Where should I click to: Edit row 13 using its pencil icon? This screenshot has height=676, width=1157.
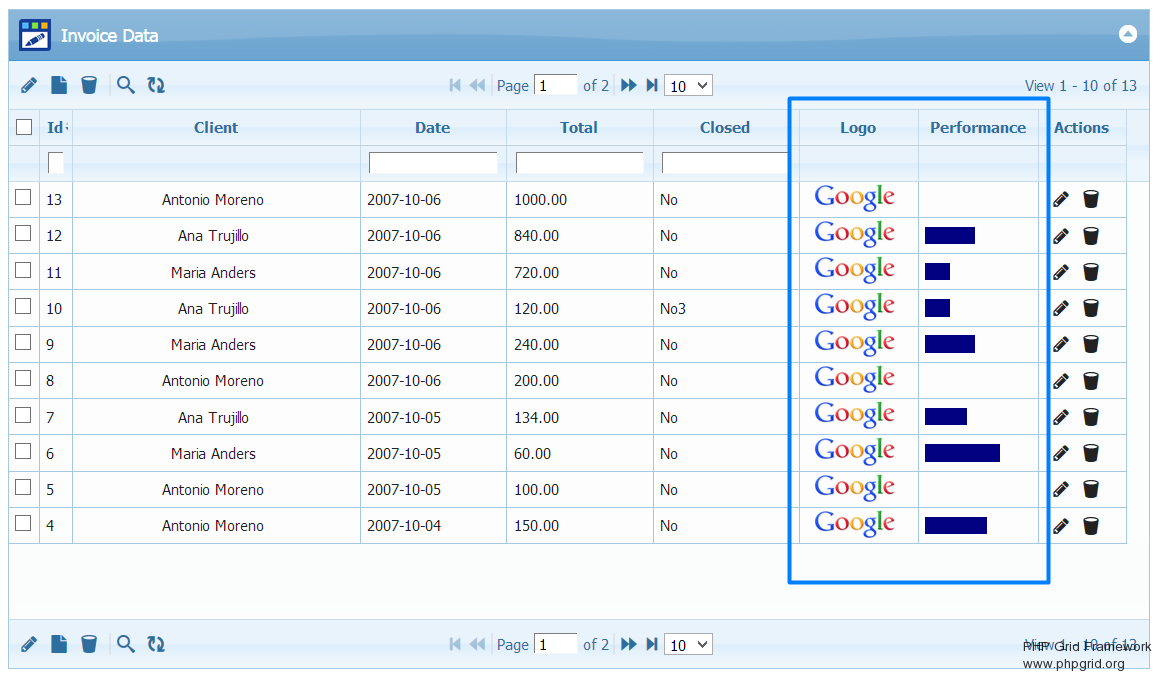click(x=1061, y=199)
